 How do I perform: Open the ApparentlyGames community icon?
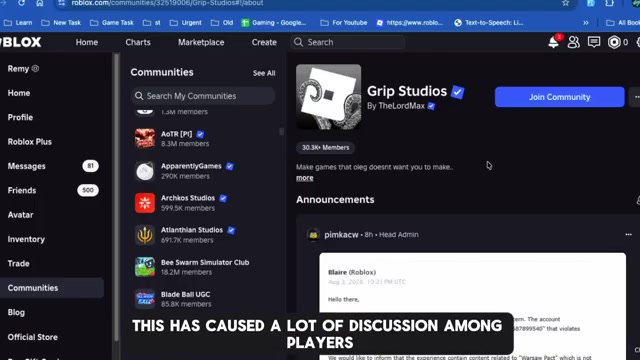coord(145,171)
